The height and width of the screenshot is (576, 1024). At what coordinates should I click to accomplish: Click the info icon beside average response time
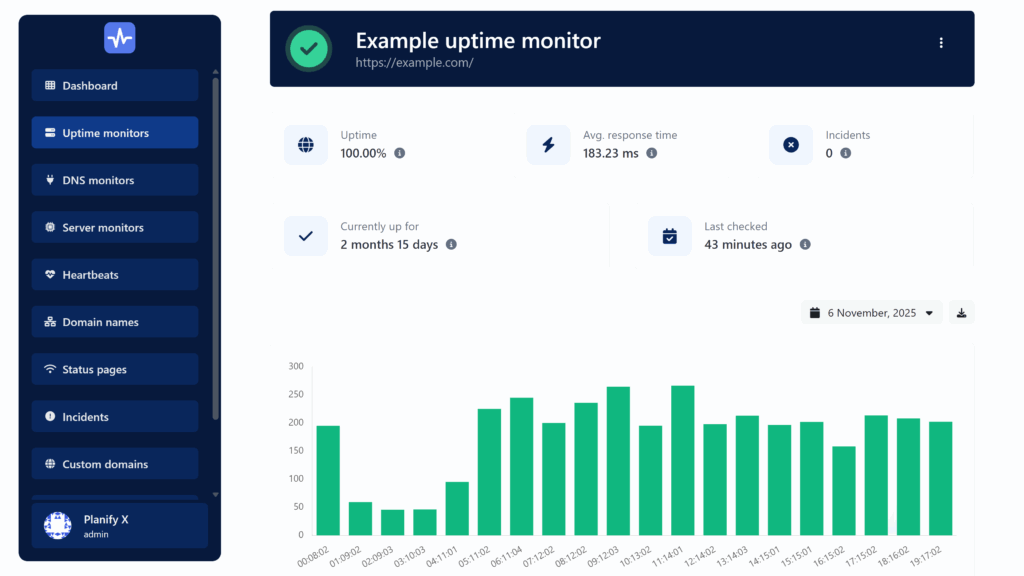pyautogui.click(x=652, y=153)
